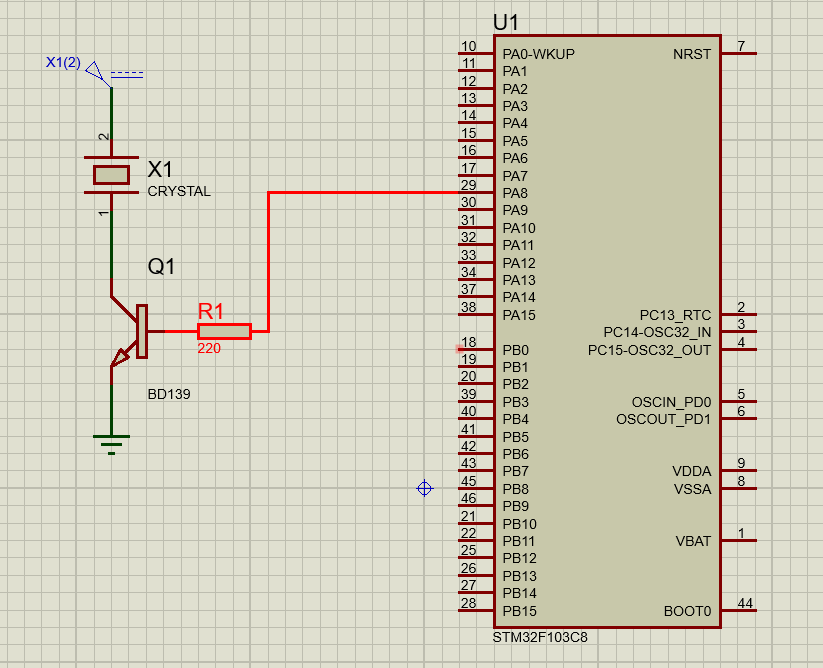The height and width of the screenshot is (668, 823).
Task: Select the crystal X1 component symbol
Action: [x=111, y=175]
